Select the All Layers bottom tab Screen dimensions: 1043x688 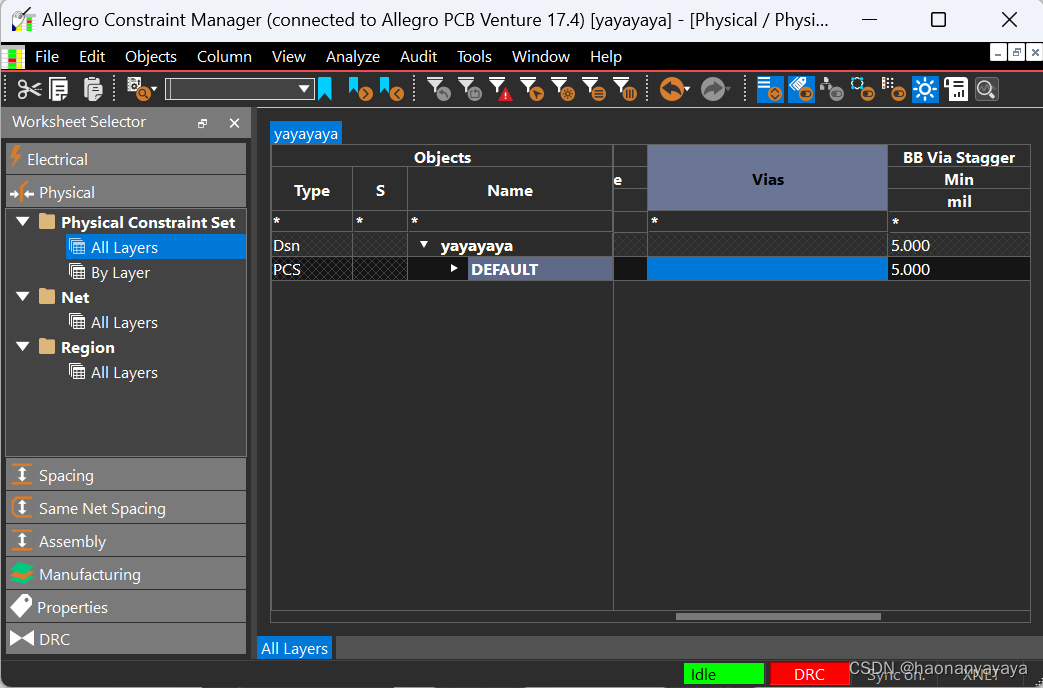(295, 648)
